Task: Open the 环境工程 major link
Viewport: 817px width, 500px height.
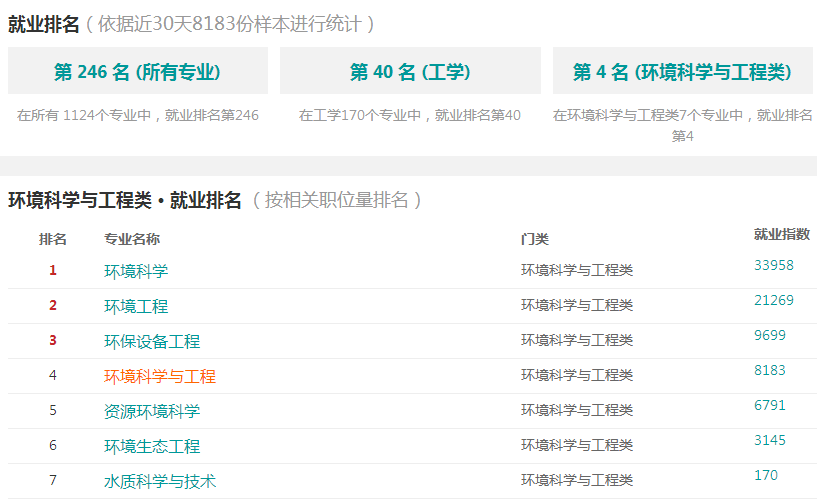Action: pyautogui.click(x=136, y=306)
